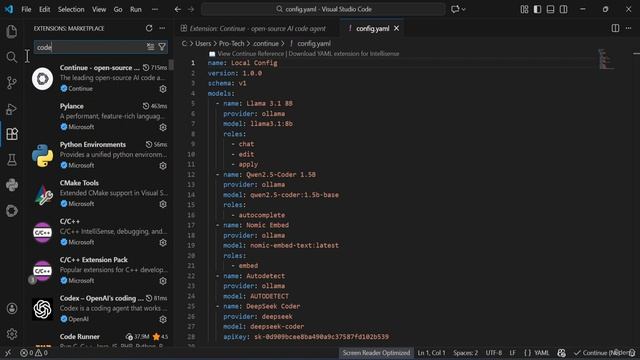Open View Continue Reference link
640x360 pixels.
click(x=251, y=53)
